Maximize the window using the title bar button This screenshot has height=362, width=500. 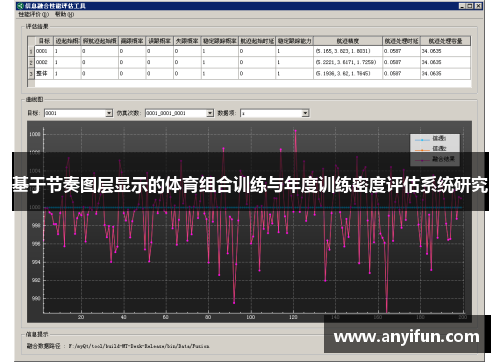(470, 6)
